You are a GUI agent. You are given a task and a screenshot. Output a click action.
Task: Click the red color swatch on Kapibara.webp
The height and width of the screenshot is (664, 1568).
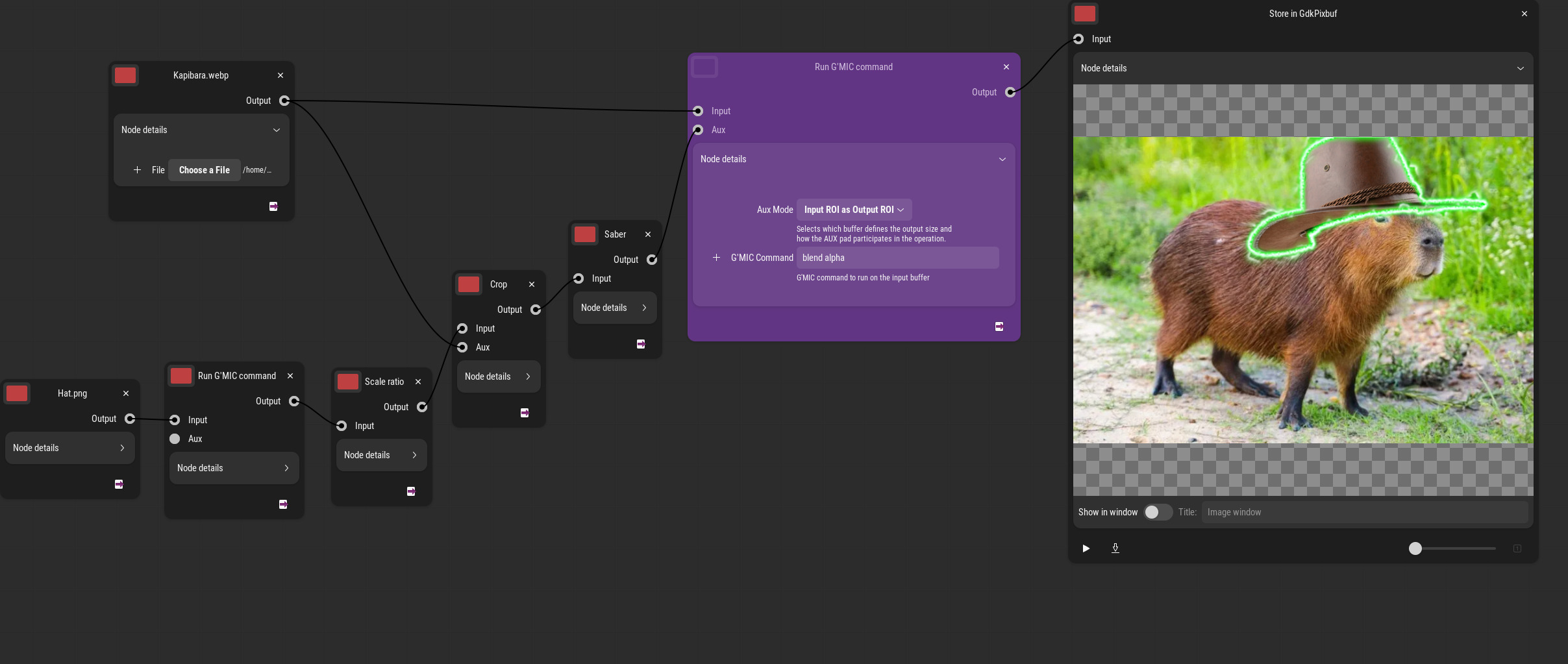tap(125, 75)
